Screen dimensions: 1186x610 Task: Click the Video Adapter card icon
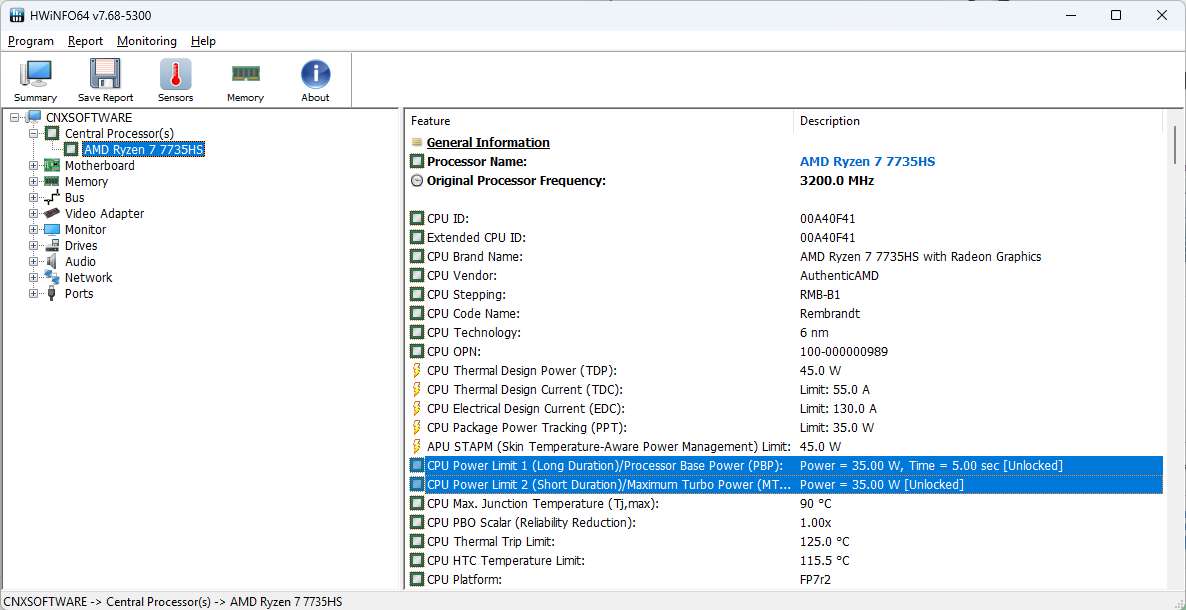pos(52,213)
